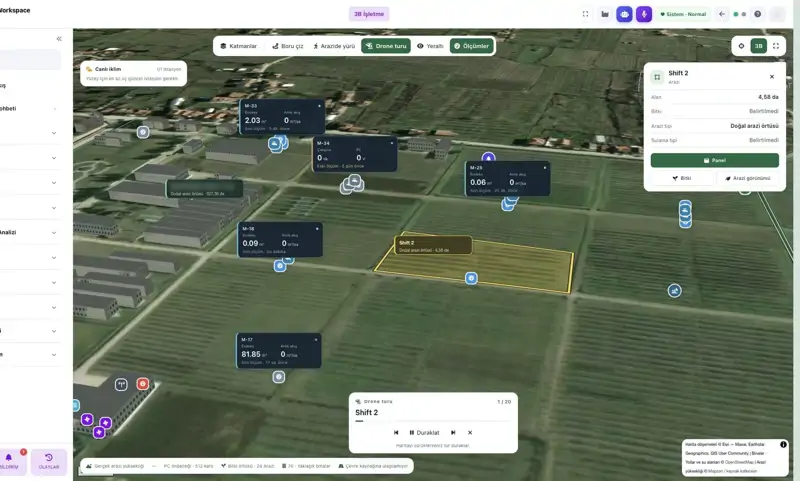Click the drone tour progress bar
Image resolution: width=800 pixels, height=481 pixels.
(x=433, y=421)
